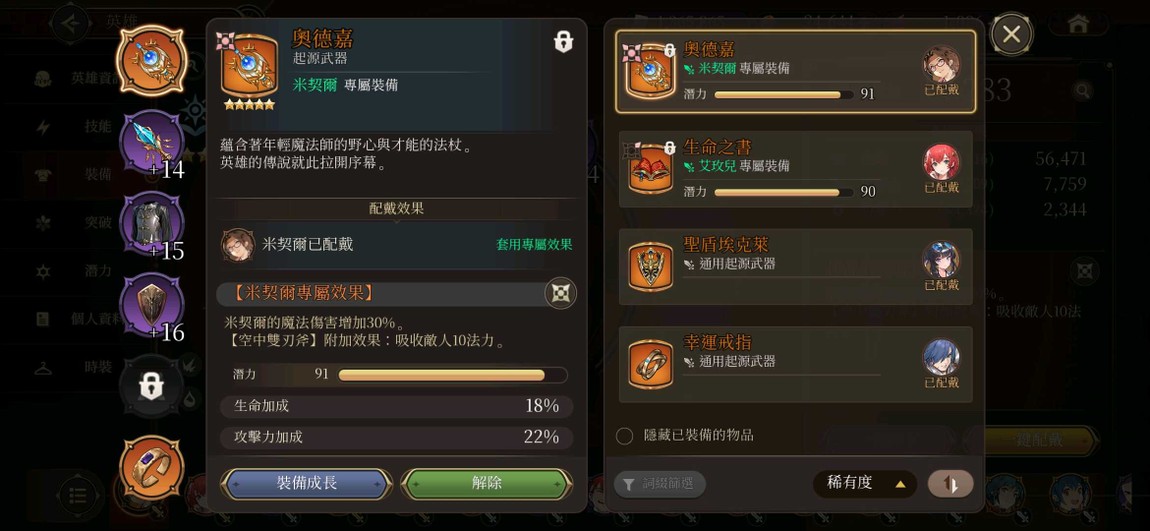The width and height of the screenshot is (1150, 531).
Task: Open the 稀有度 sort dropdown
Action: click(865, 483)
